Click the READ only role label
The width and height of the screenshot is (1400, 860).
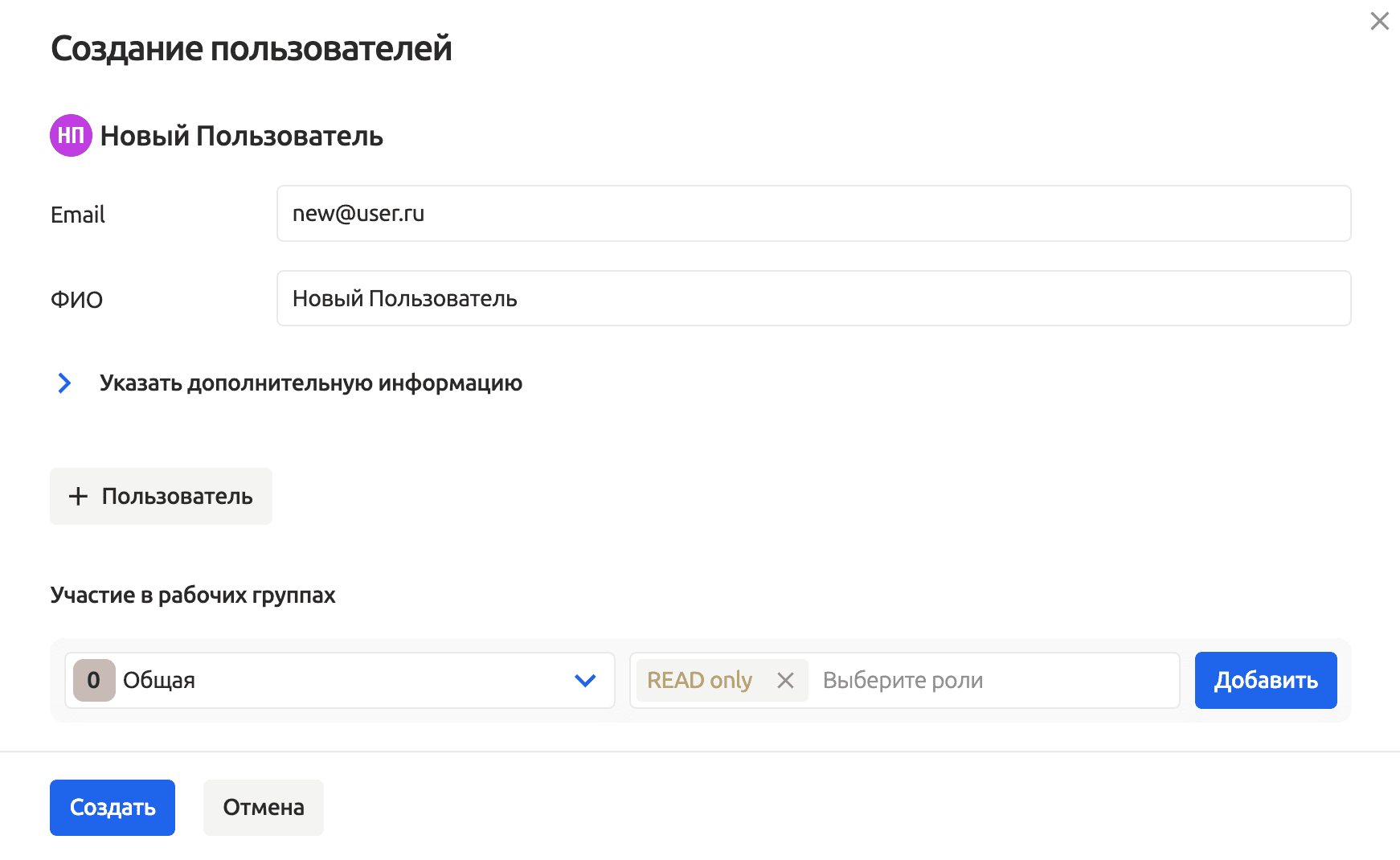coord(699,680)
